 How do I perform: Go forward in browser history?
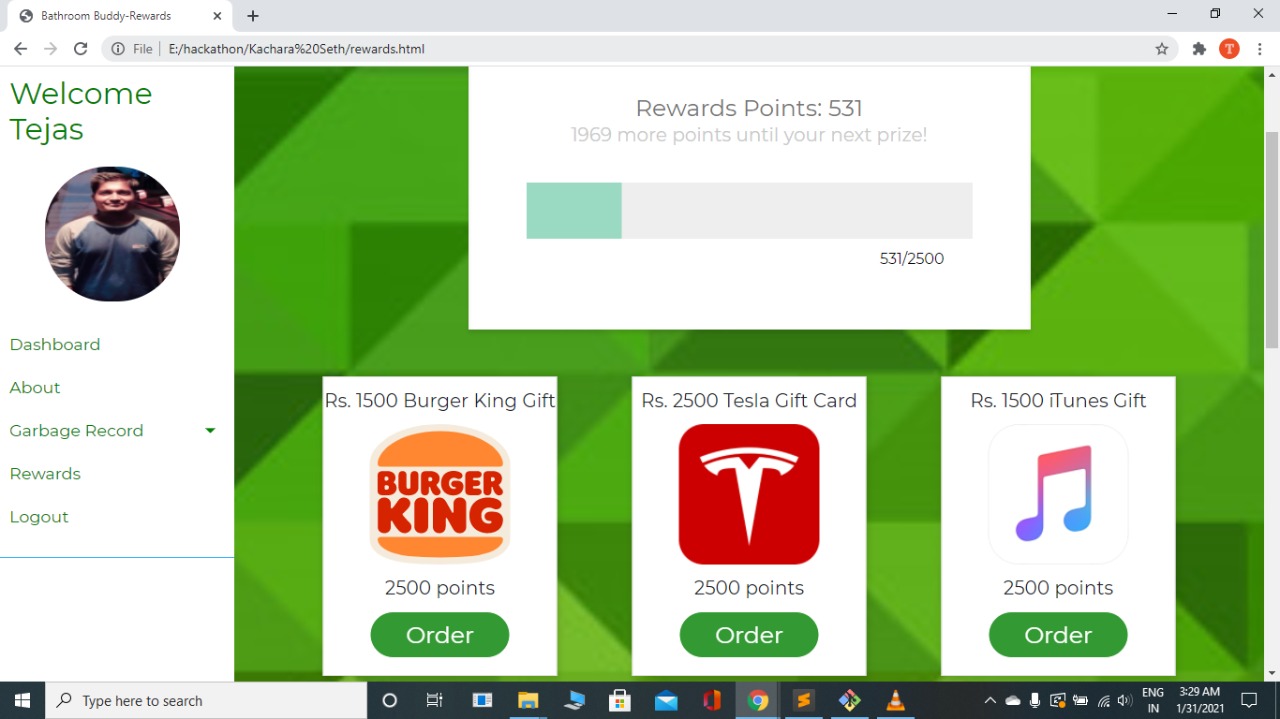[x=50, y=49]
